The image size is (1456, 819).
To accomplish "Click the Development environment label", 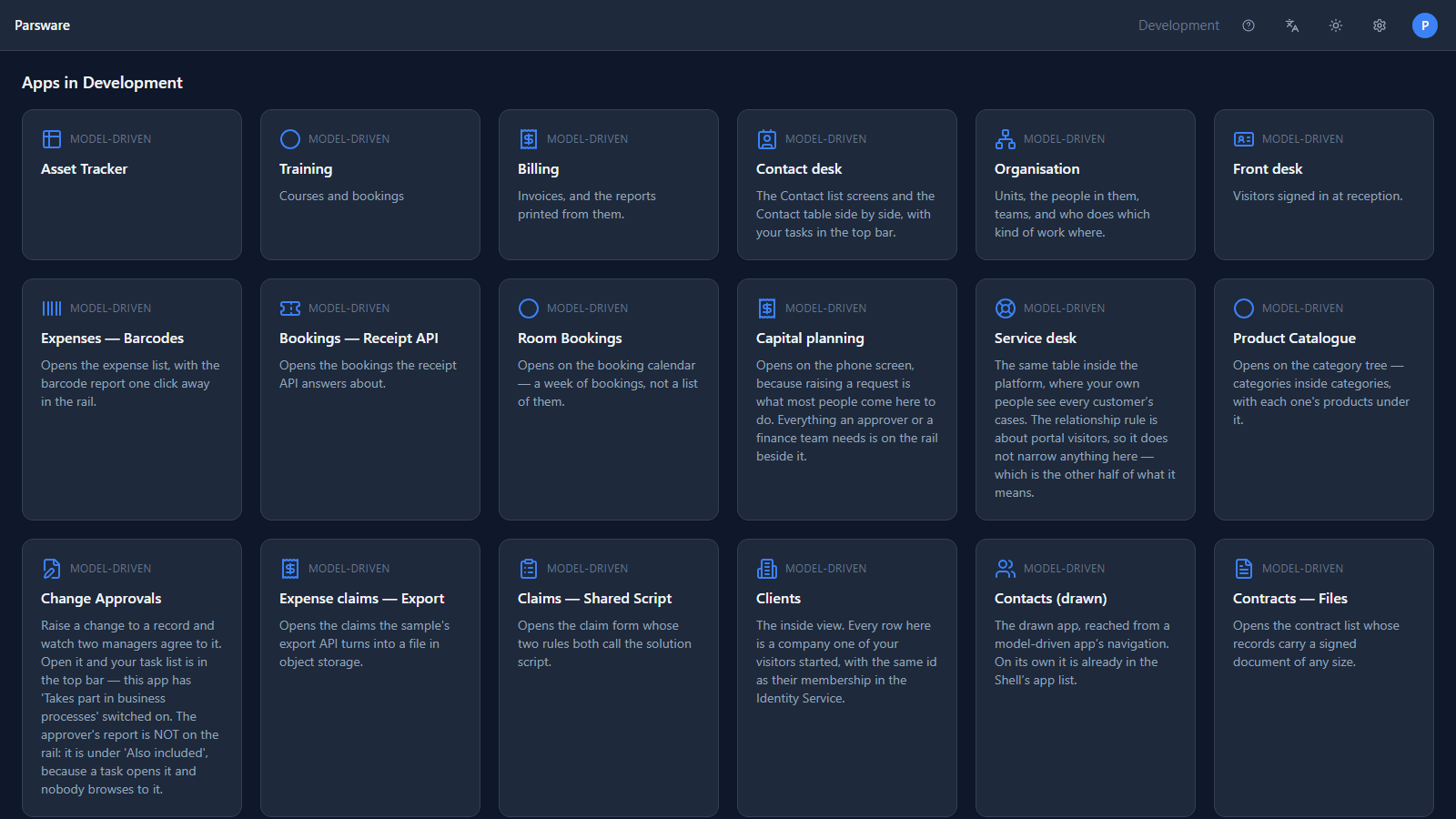I will pos(1178,25).
